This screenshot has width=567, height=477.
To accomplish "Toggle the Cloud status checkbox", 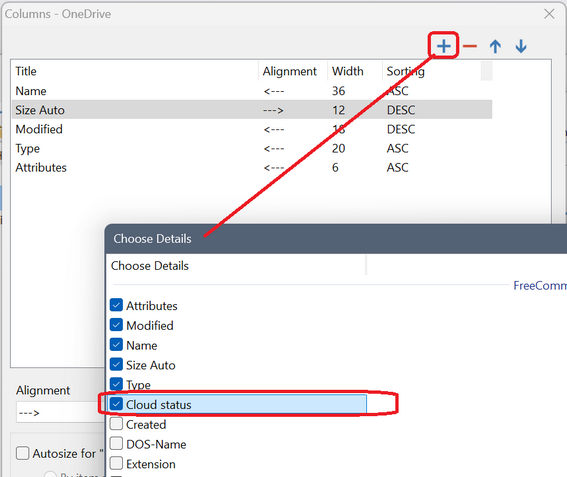I will 116,404.
